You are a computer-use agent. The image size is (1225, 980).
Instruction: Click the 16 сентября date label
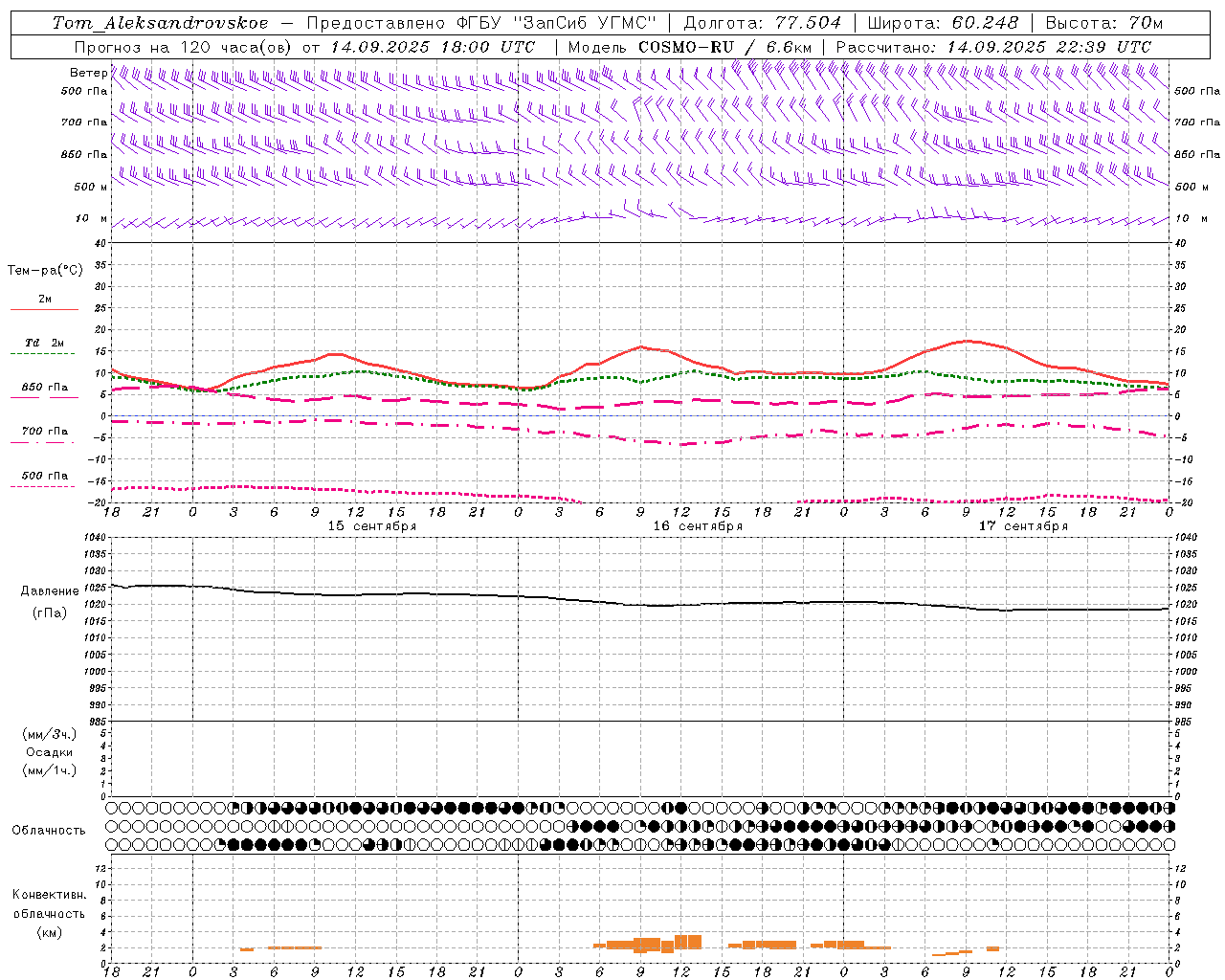point(698,526)
